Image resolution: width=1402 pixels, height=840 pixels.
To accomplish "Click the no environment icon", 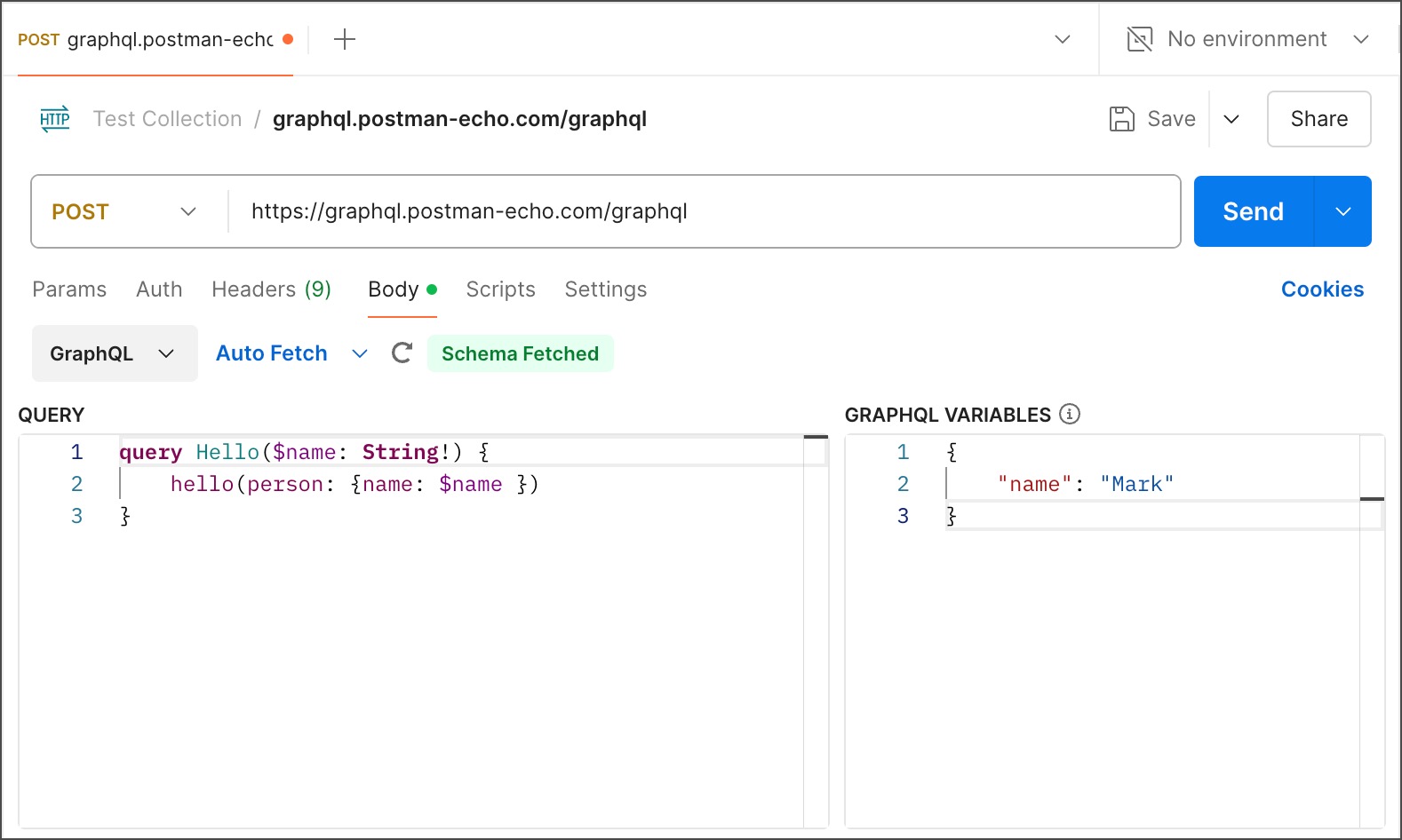I will [x=1140, y=39].
